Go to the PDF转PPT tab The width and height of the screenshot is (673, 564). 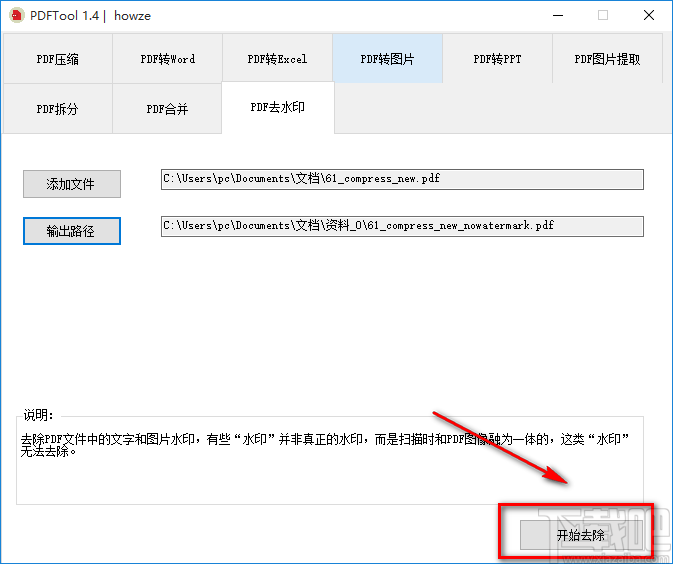click(497, 59)
